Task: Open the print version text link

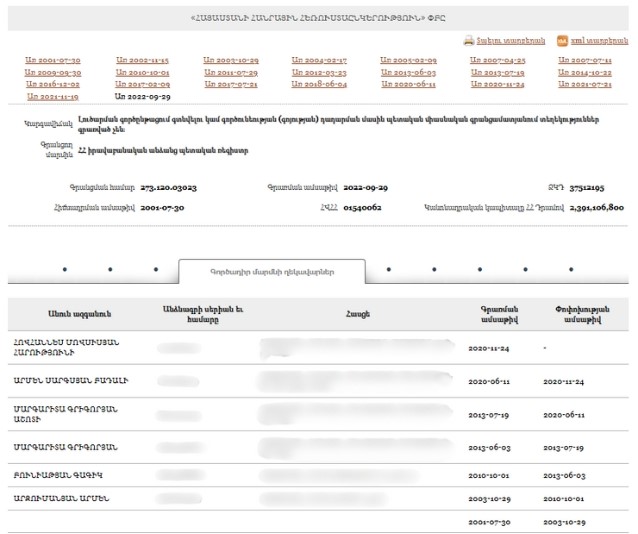Action: point(510,41)
